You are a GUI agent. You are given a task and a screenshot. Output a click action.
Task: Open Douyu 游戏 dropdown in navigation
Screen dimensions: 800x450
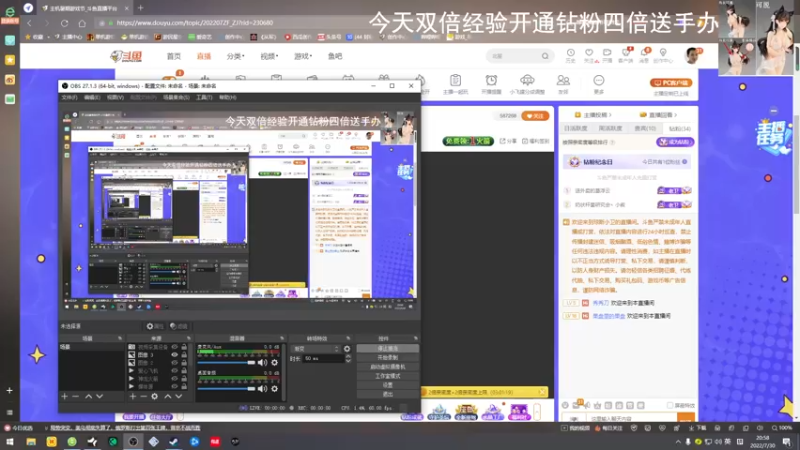tap(303, 56)
